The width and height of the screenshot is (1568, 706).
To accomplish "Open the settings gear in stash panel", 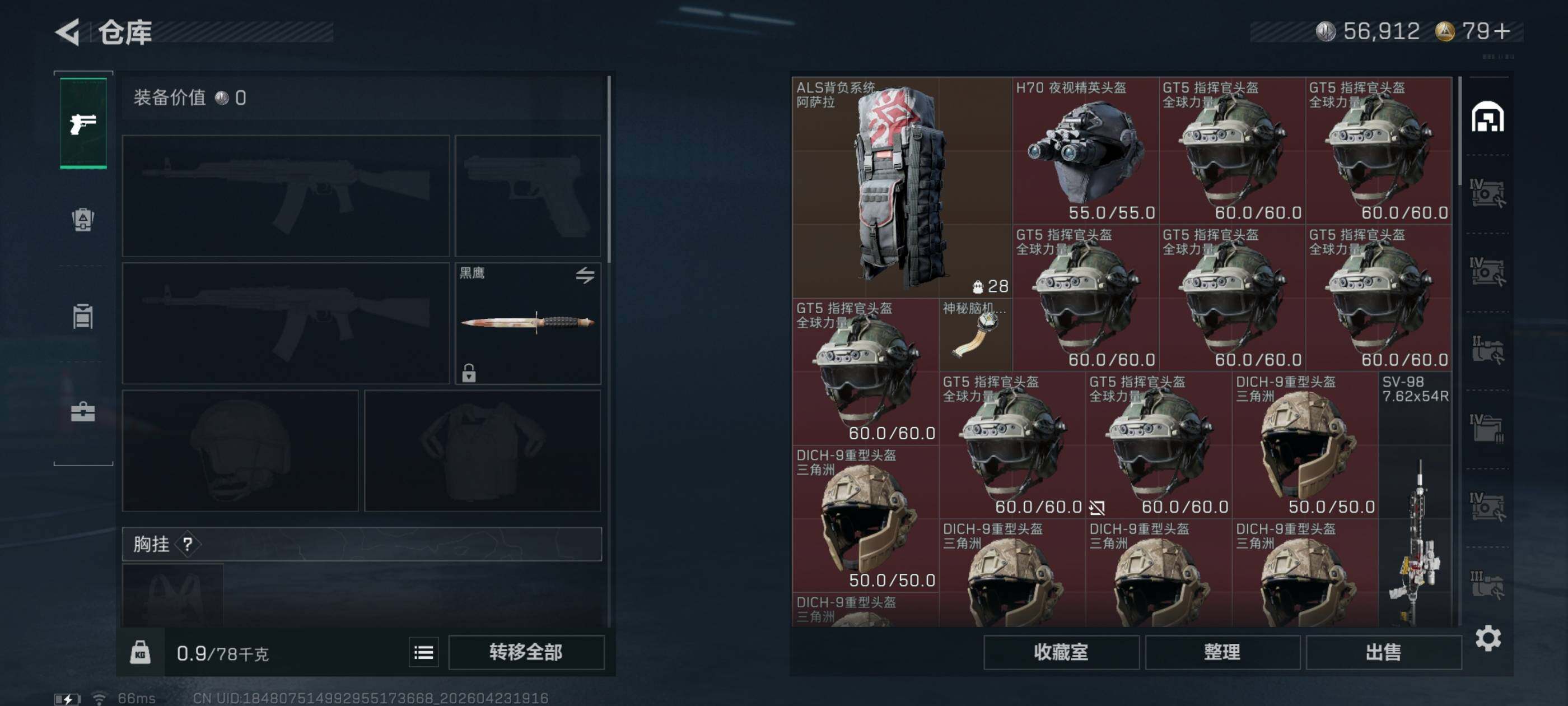I will click(1488, 638).
